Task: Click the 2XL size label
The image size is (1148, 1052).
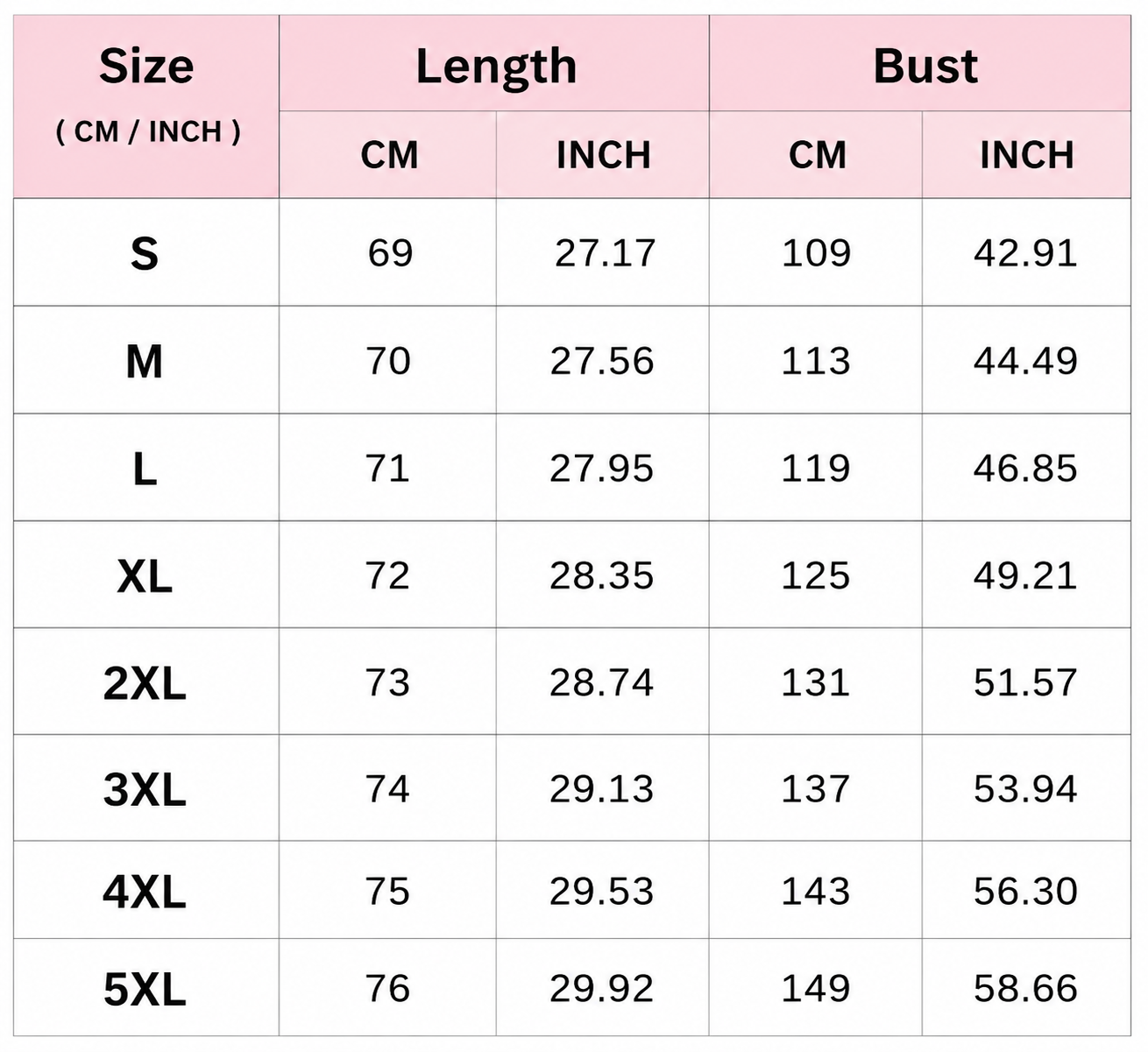Action: point(145,683)
